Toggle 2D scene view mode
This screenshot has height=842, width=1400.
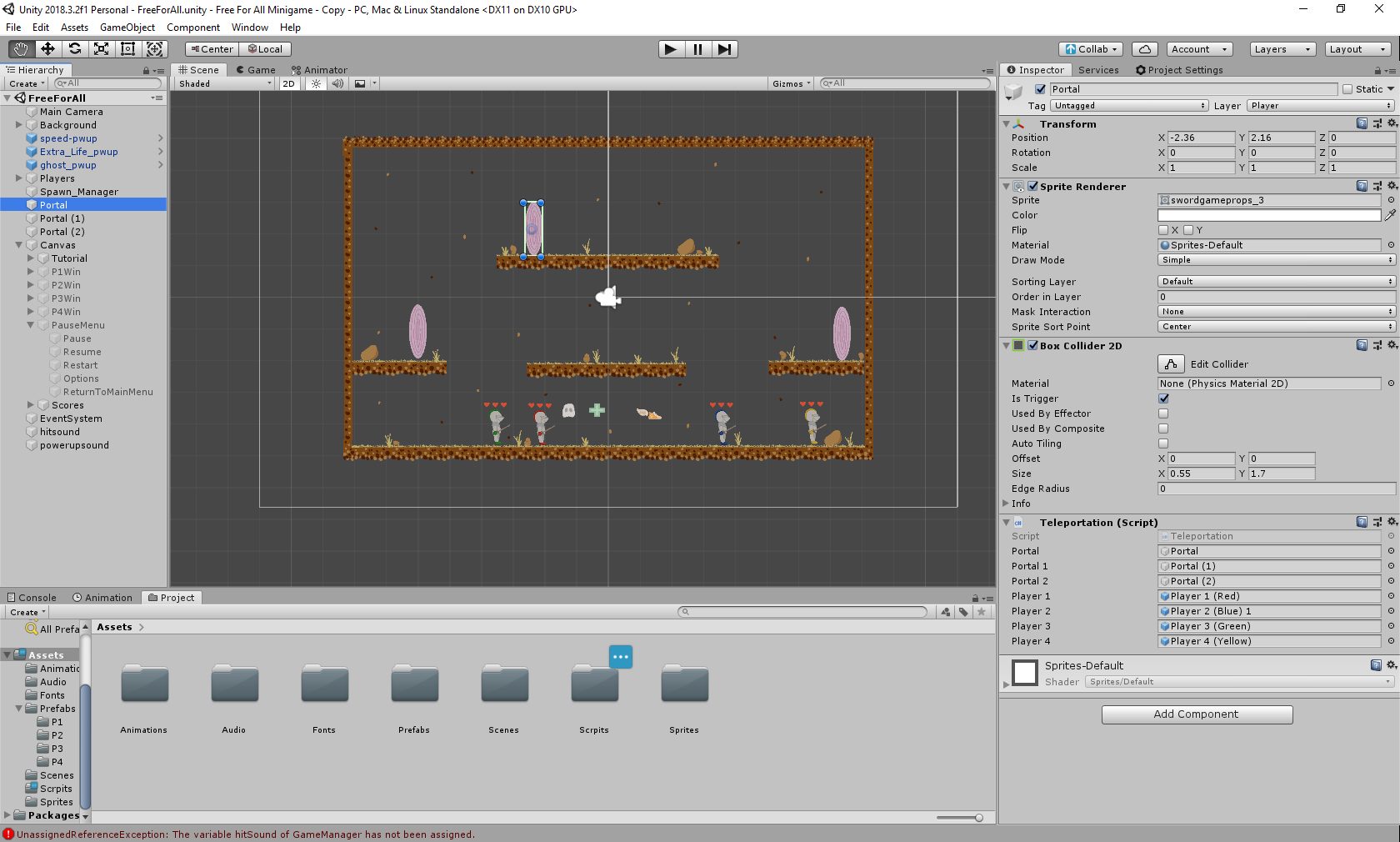click(289, 83)
